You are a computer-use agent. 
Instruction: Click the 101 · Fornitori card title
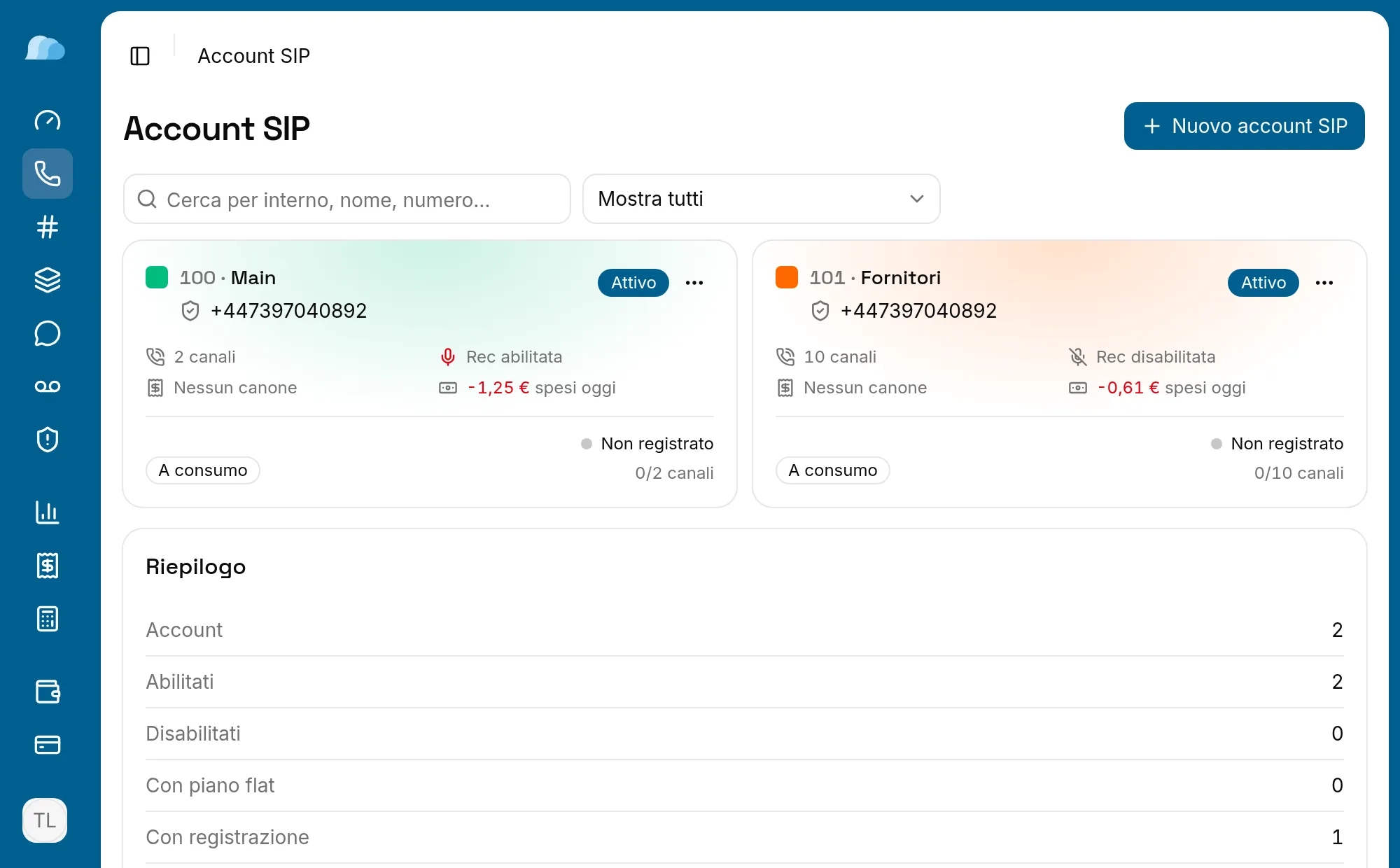click(875, 278)
